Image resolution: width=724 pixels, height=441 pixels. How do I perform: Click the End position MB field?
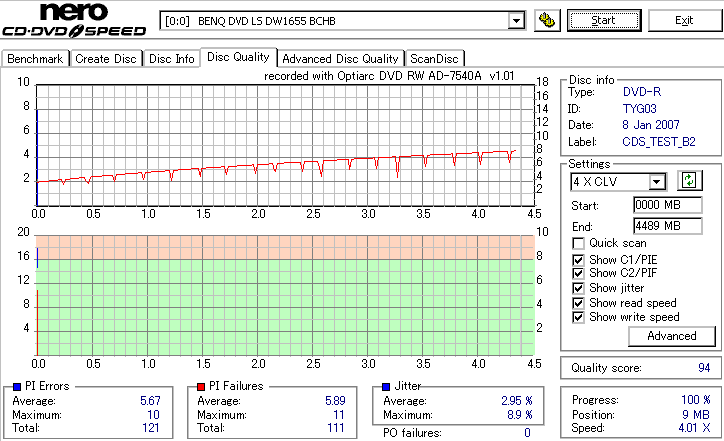pyautogui.click(x=668, y=226)
